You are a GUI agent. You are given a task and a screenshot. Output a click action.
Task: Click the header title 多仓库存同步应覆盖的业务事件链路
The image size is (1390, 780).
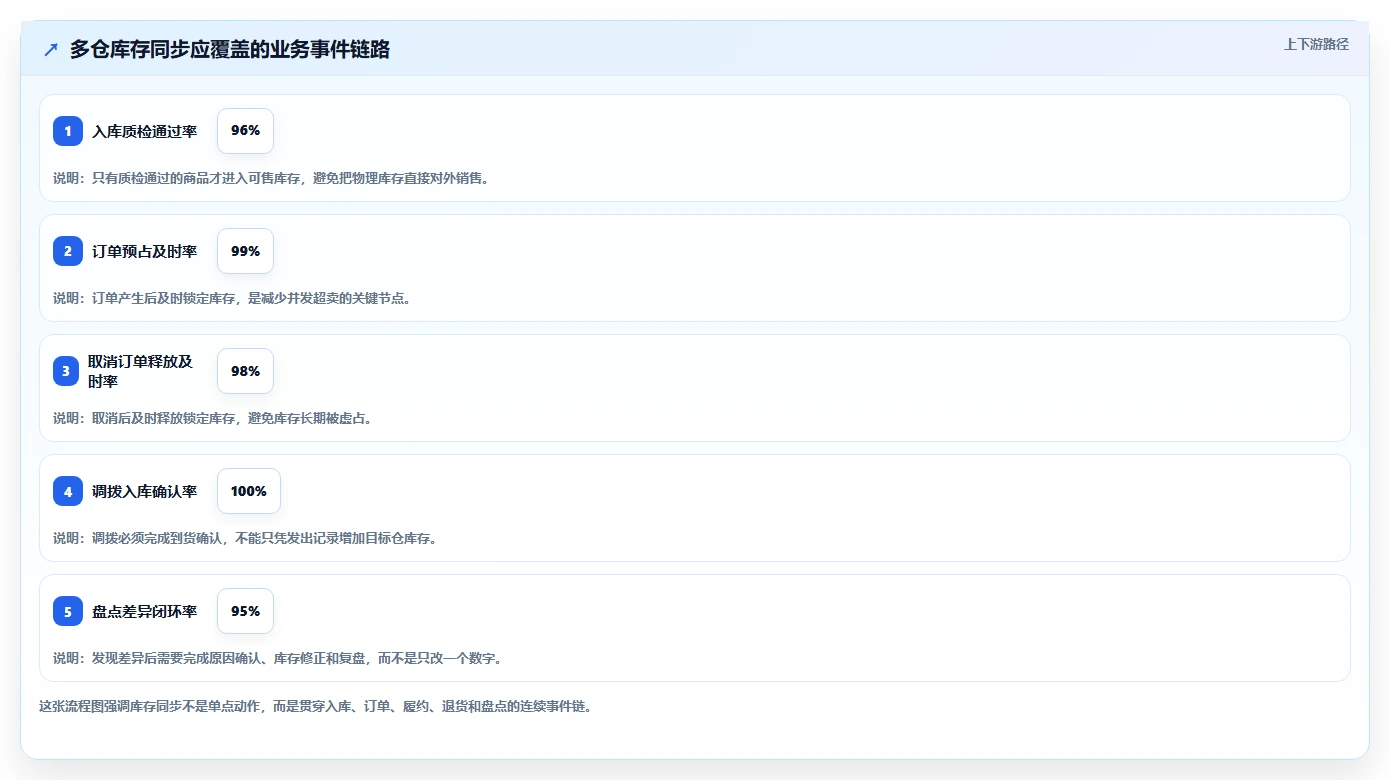229,49
